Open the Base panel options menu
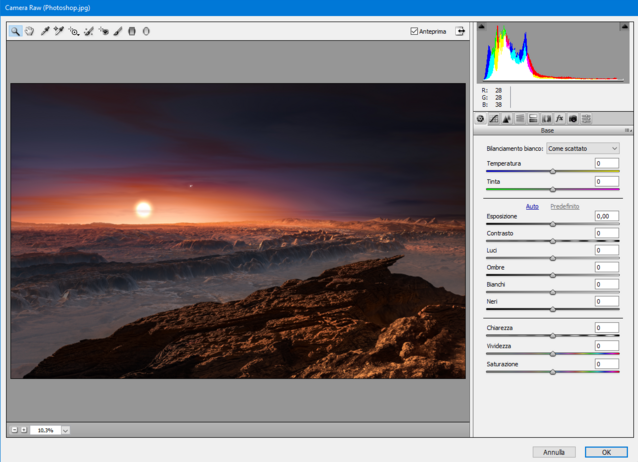Screen dimensions: 638x462 click(628, 131)
